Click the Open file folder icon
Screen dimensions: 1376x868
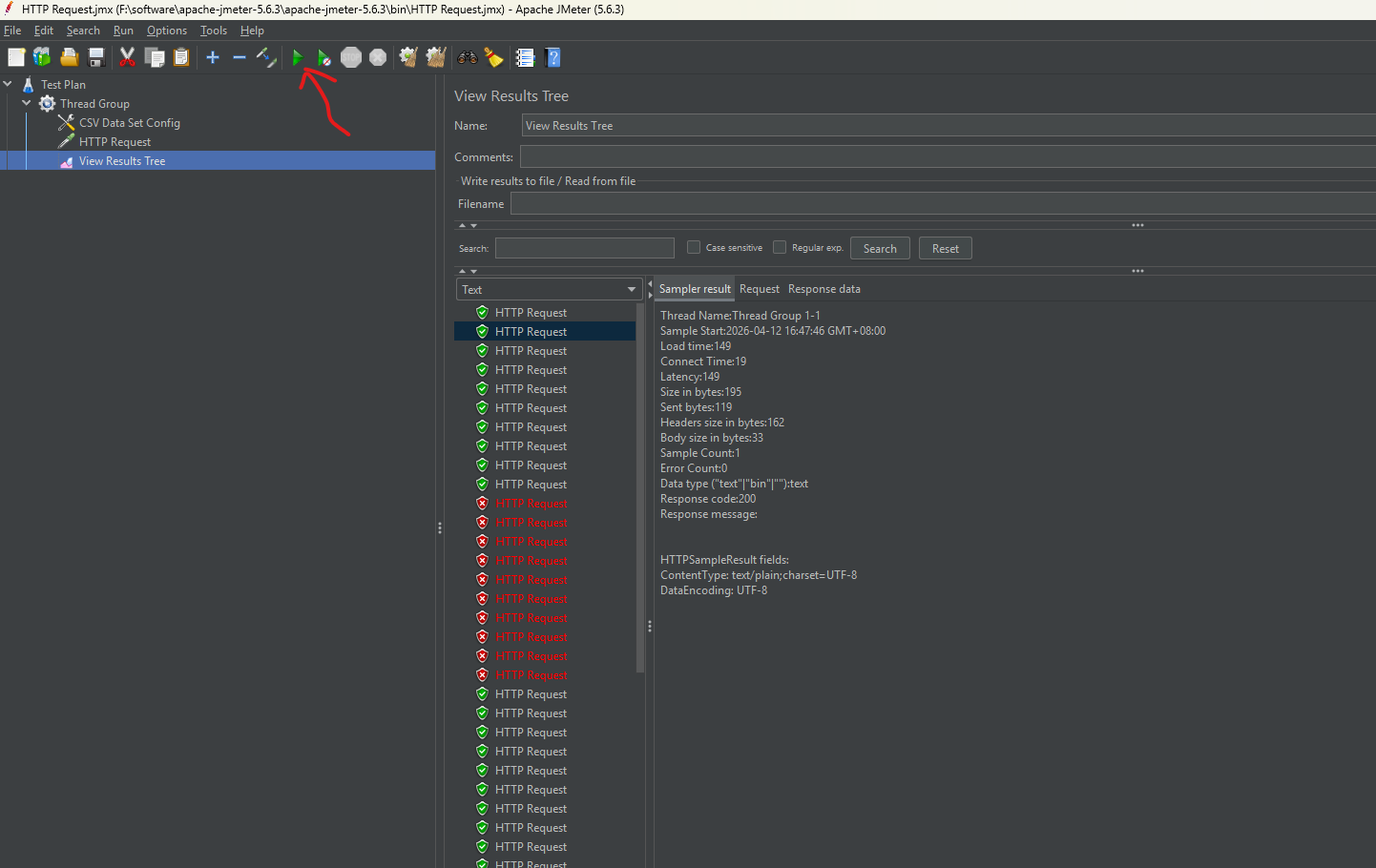point(69,57)
